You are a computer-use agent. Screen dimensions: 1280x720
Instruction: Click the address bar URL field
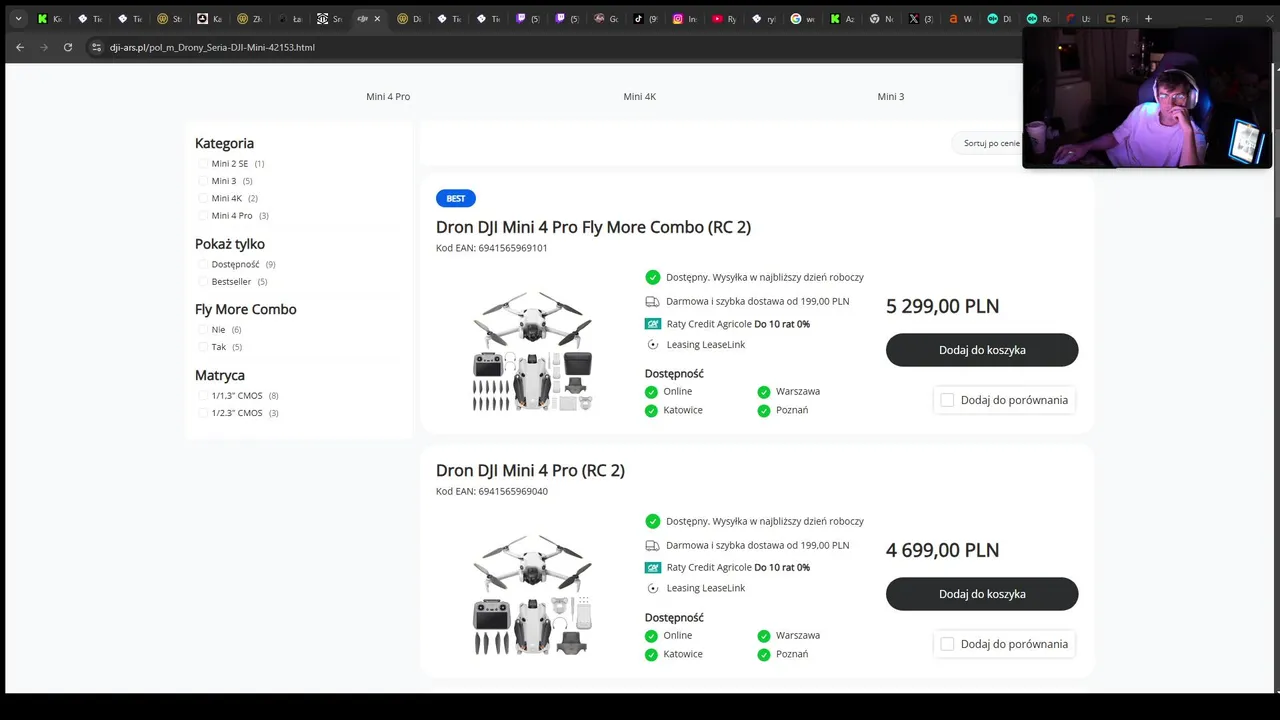point(550,47)
